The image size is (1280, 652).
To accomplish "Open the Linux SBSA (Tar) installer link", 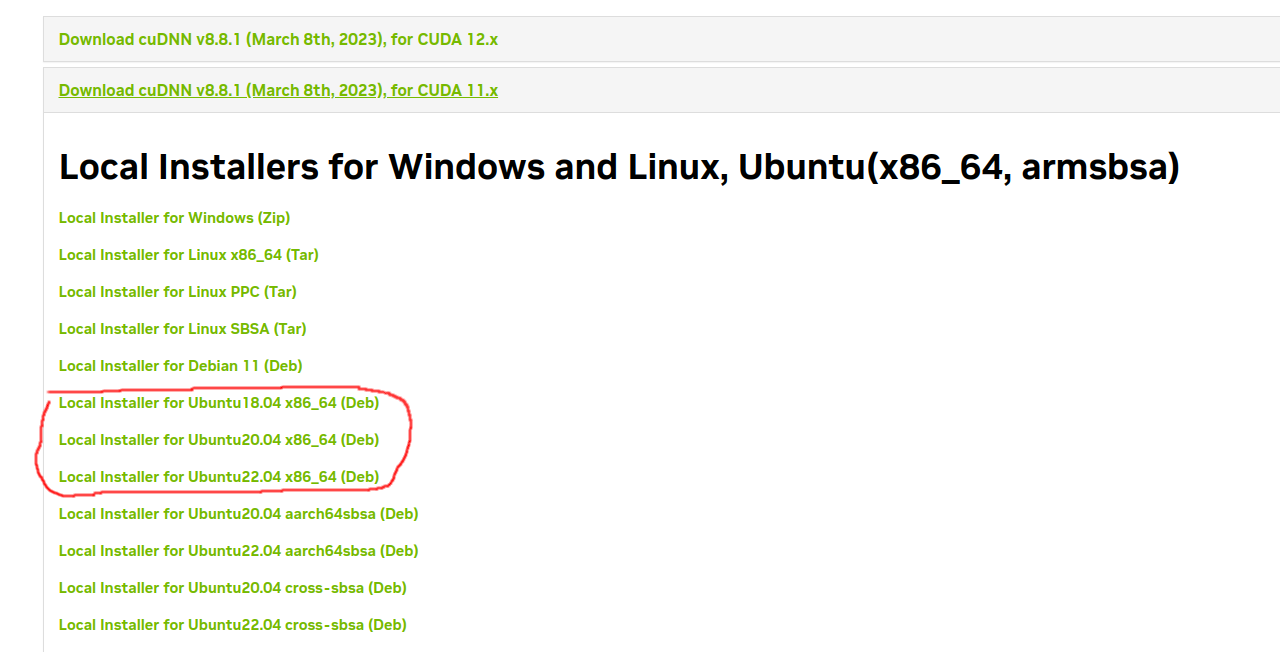I will point(182,328).
